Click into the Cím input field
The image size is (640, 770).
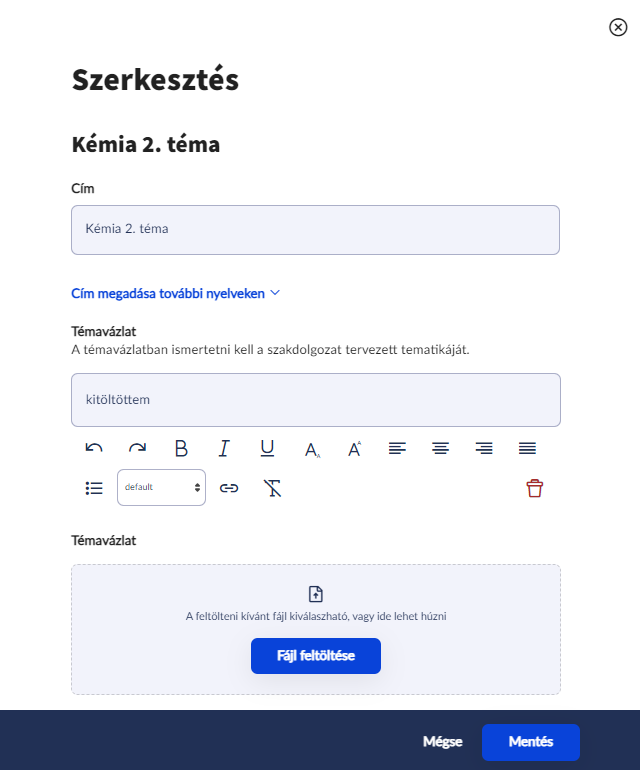pos(315,229)
